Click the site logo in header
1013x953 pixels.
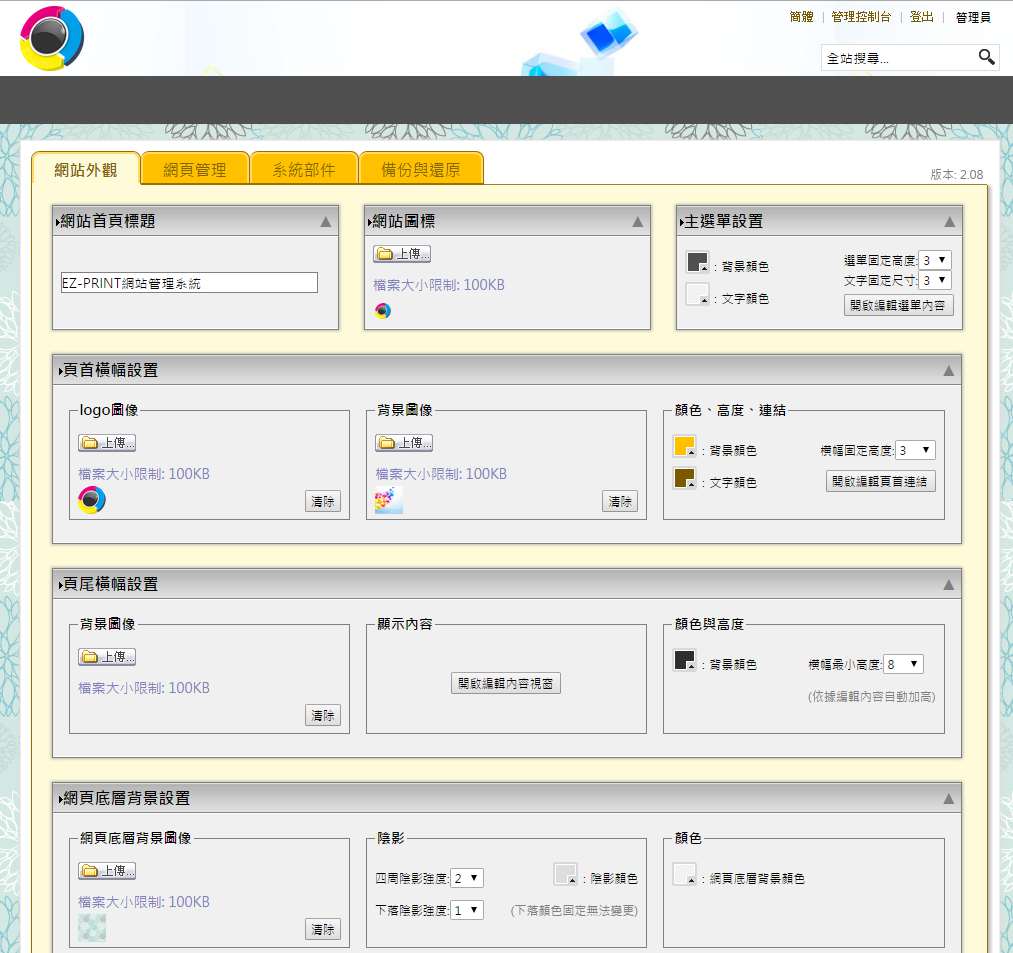coord(51,39)
